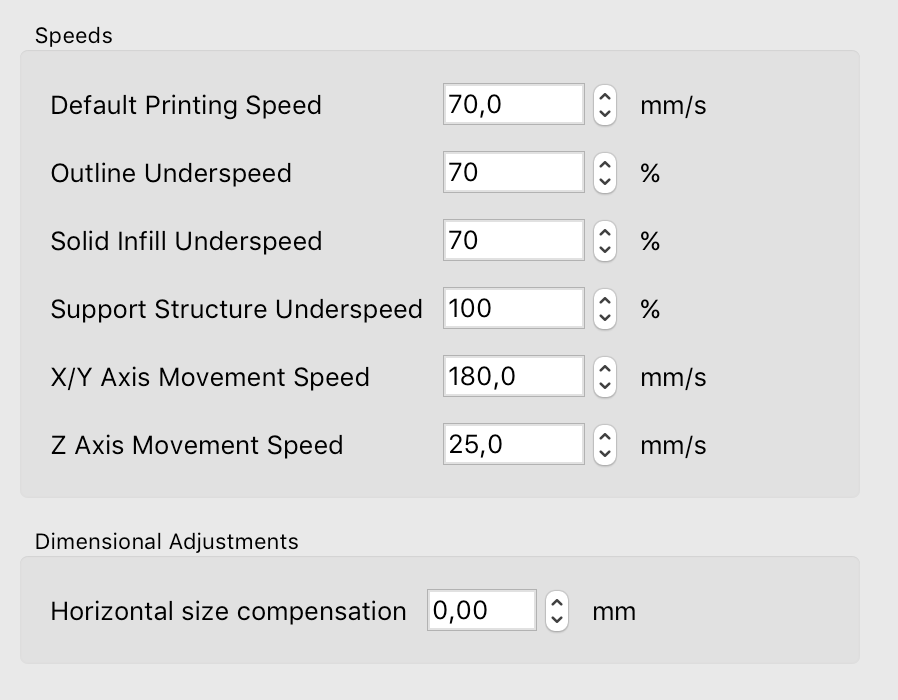Increase Default Printing Speed with up arrow
This screenshot has width=898, height=700.
pos(604,97)
